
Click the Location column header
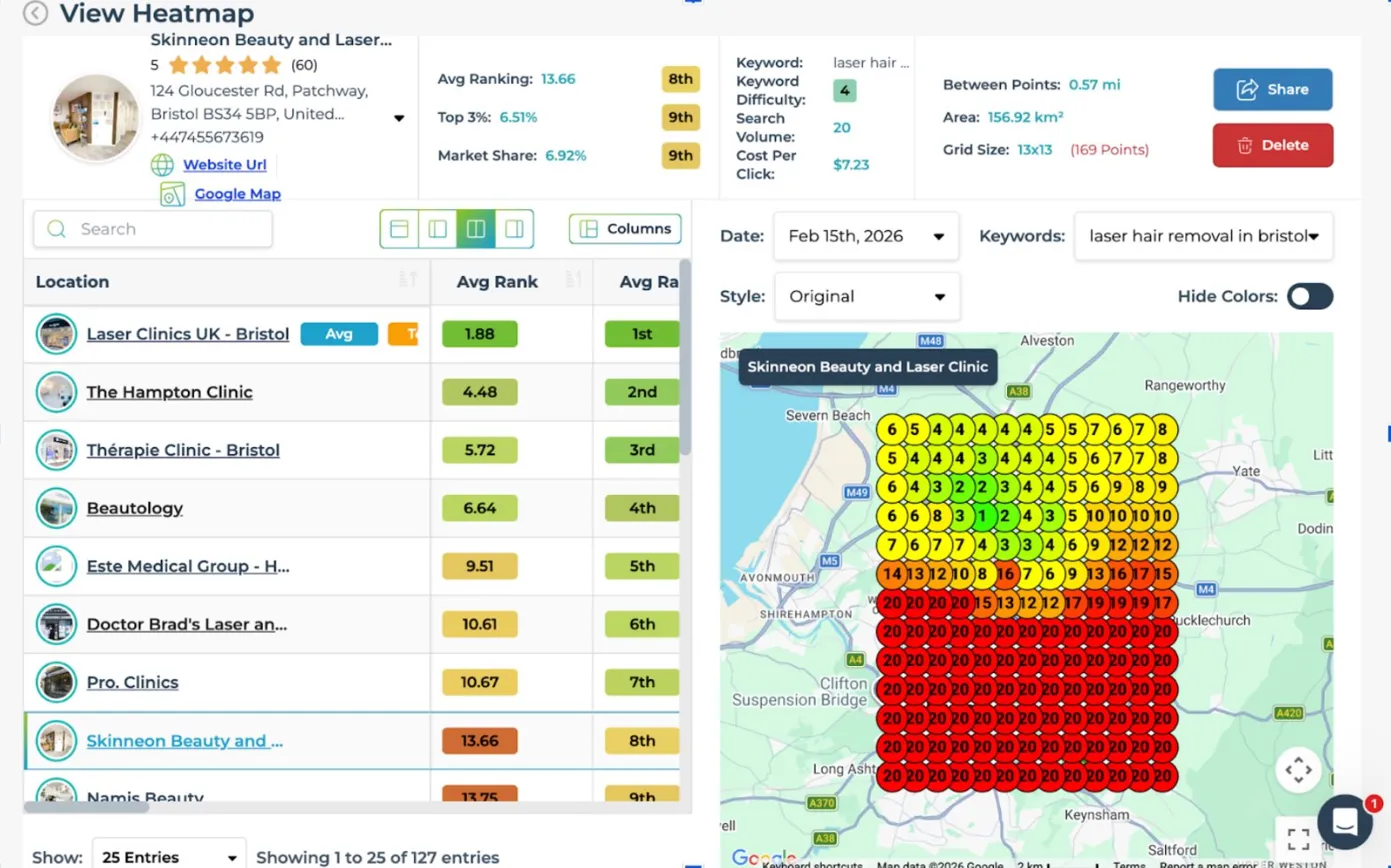click(227, 282)
